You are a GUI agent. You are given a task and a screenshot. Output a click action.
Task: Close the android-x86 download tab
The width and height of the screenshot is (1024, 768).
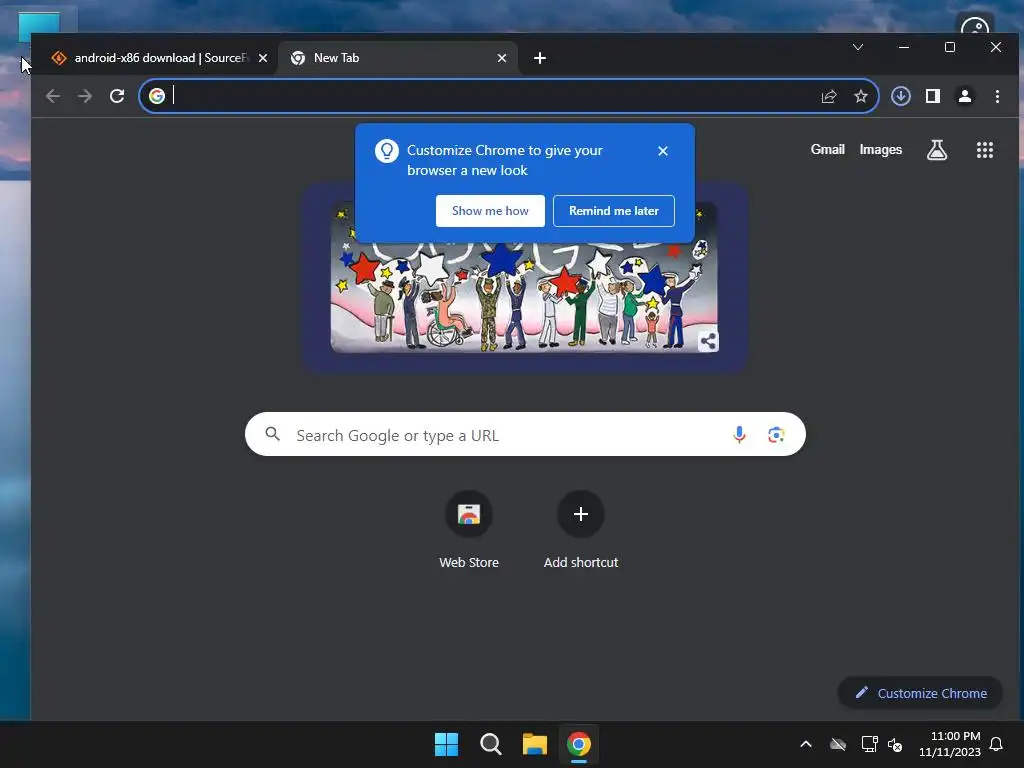click(263, 58)
